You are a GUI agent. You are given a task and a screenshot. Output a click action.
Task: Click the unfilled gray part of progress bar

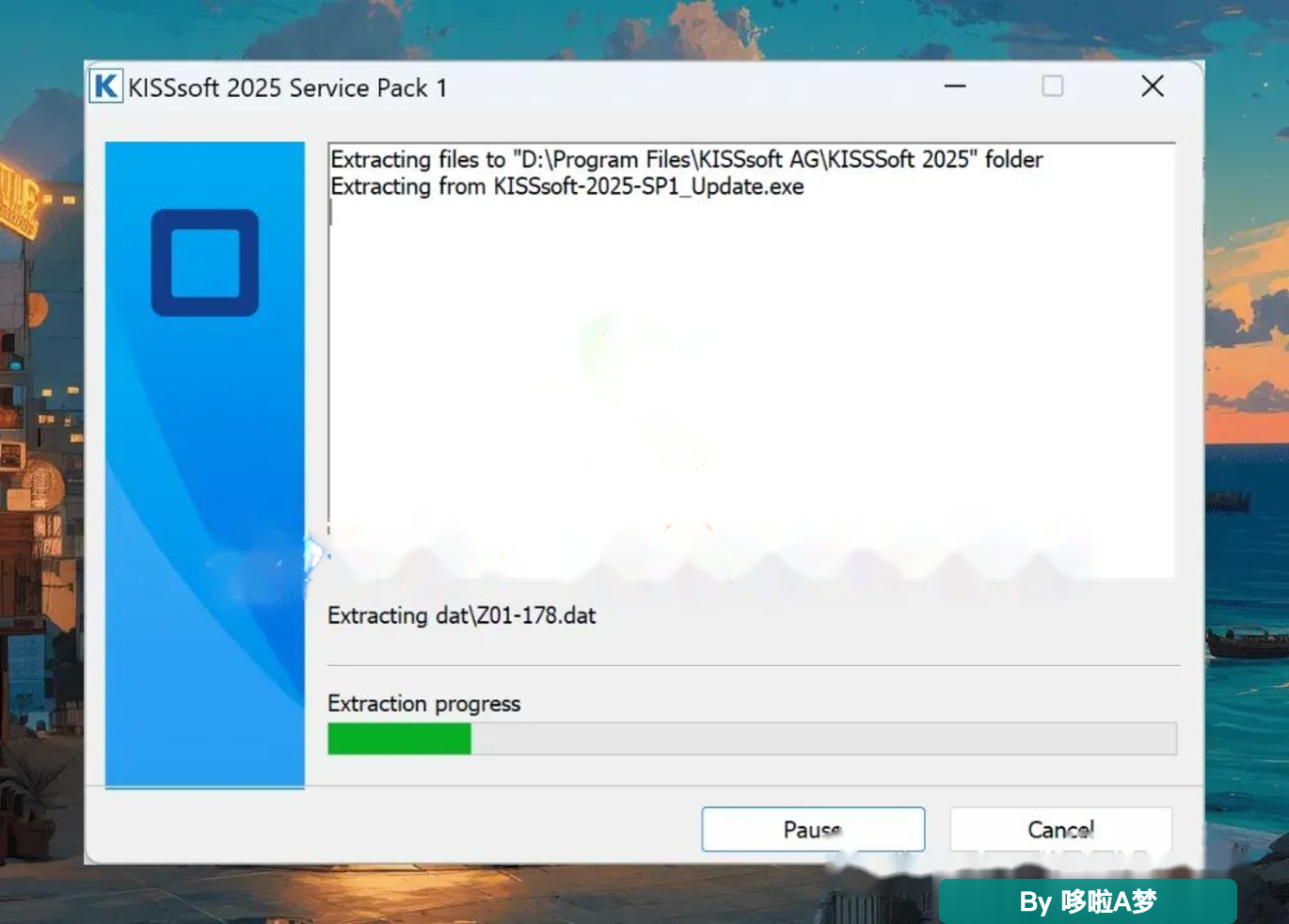[823, 739]
